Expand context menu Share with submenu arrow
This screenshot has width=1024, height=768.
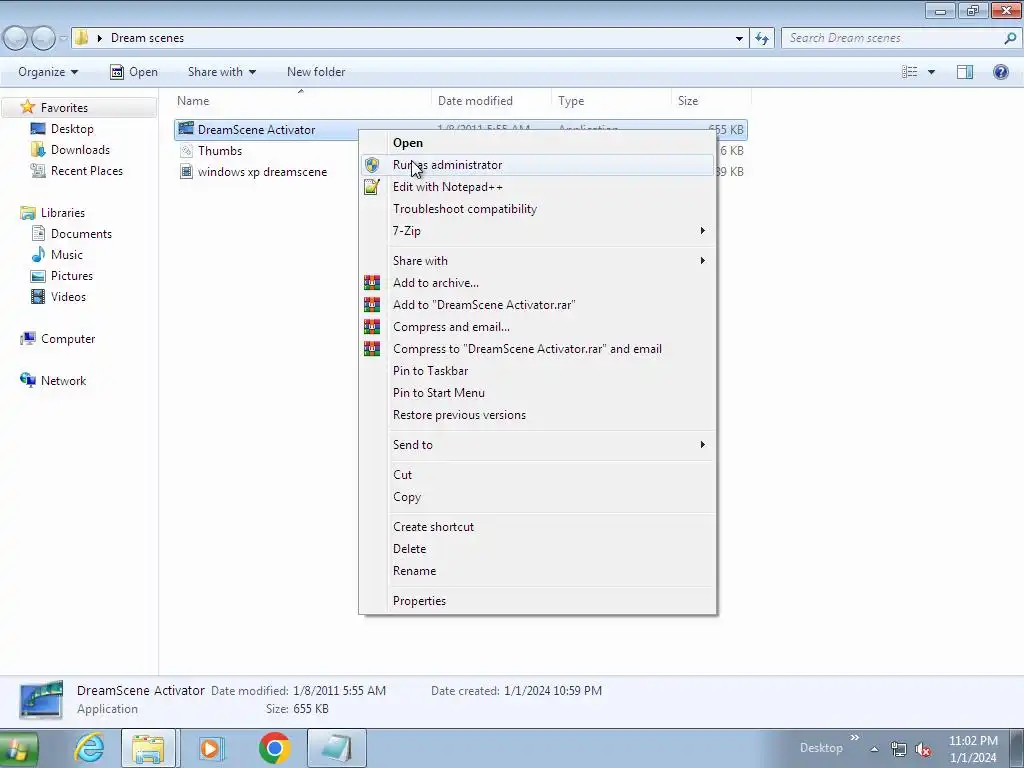[x=703, y=261]
